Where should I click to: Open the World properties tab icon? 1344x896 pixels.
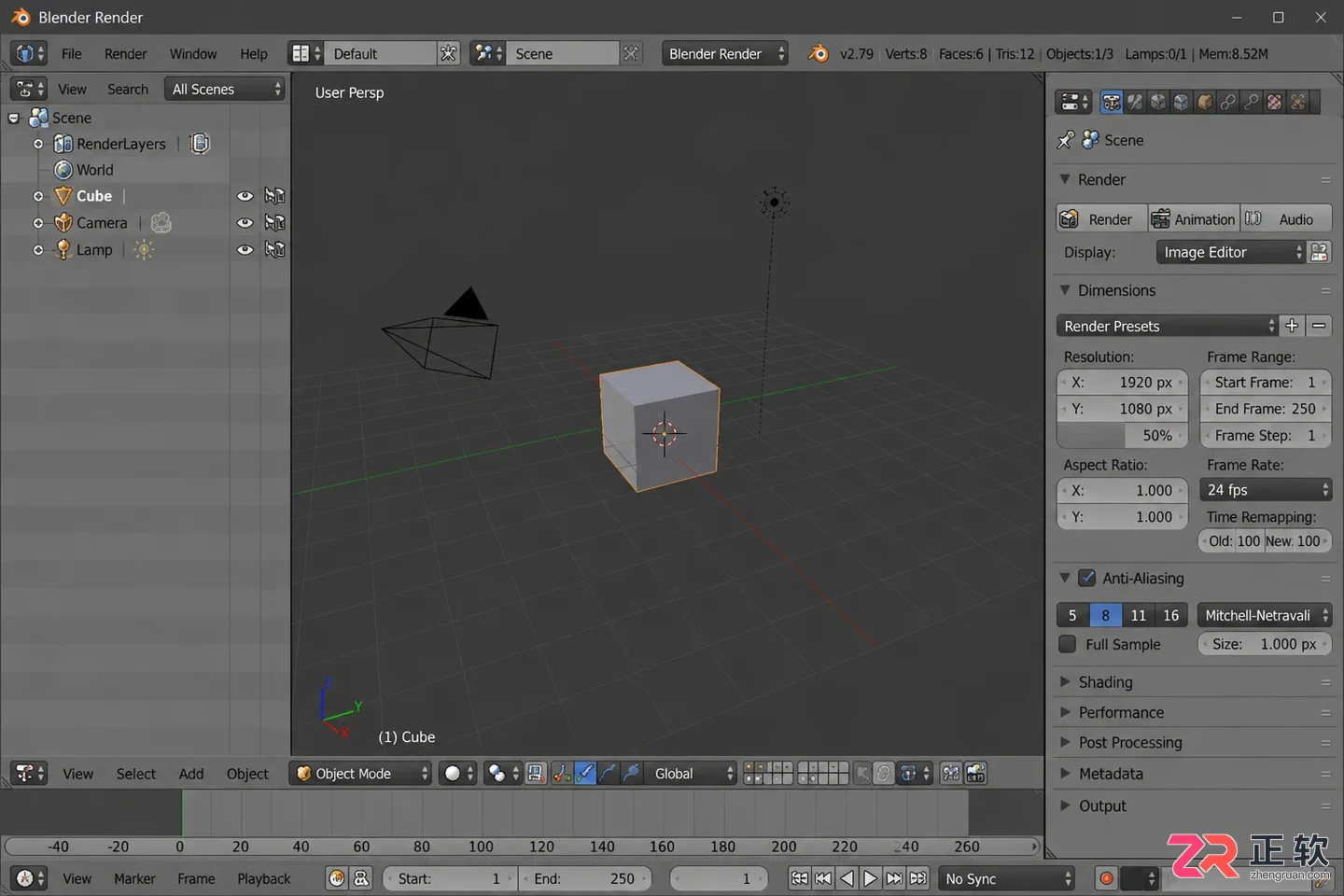1182,103
